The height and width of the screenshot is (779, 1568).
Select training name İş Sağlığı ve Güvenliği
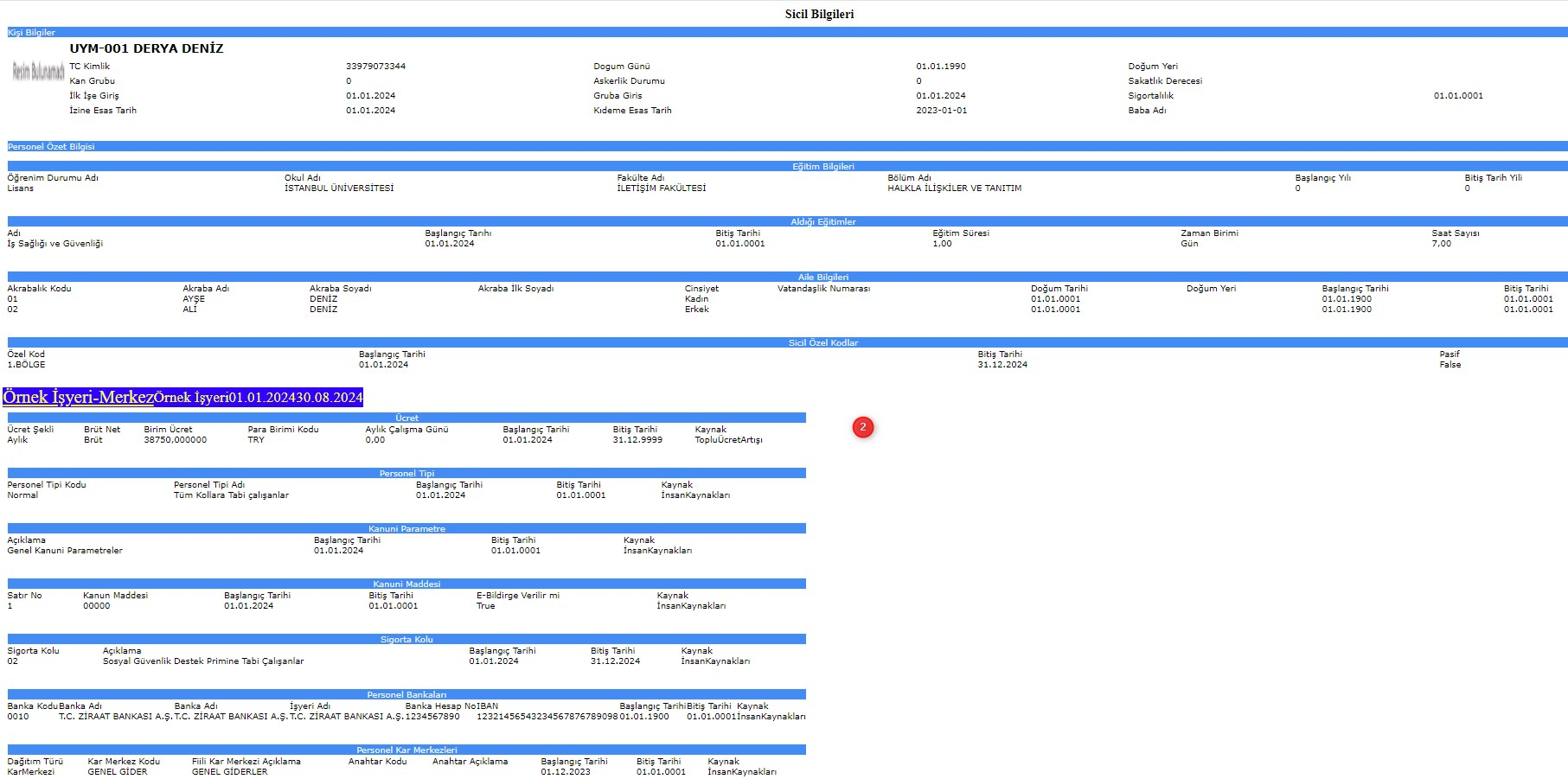click(55, 244)
